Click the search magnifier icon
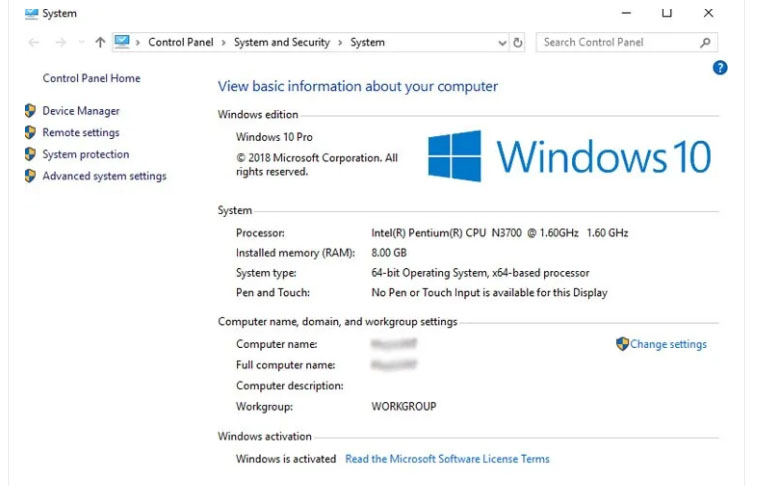Image resolution: width=783 pixels, height=486 pixels. coord(705,42)
